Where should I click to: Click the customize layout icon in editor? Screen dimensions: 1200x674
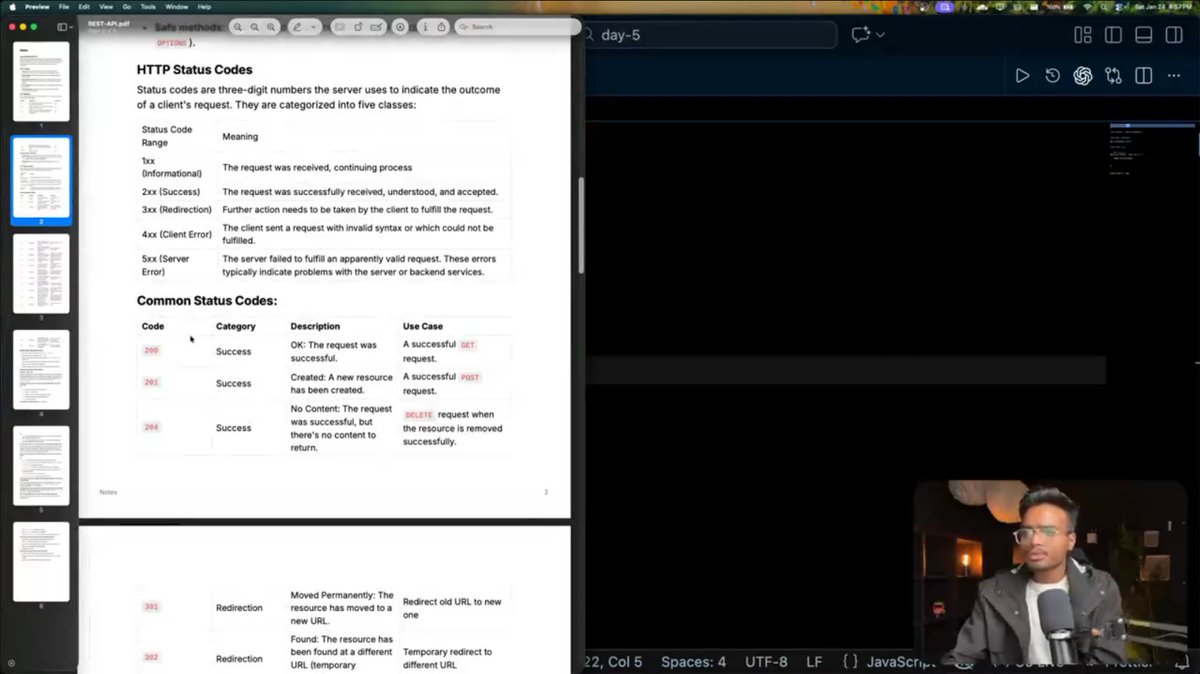pos(1082,35)
